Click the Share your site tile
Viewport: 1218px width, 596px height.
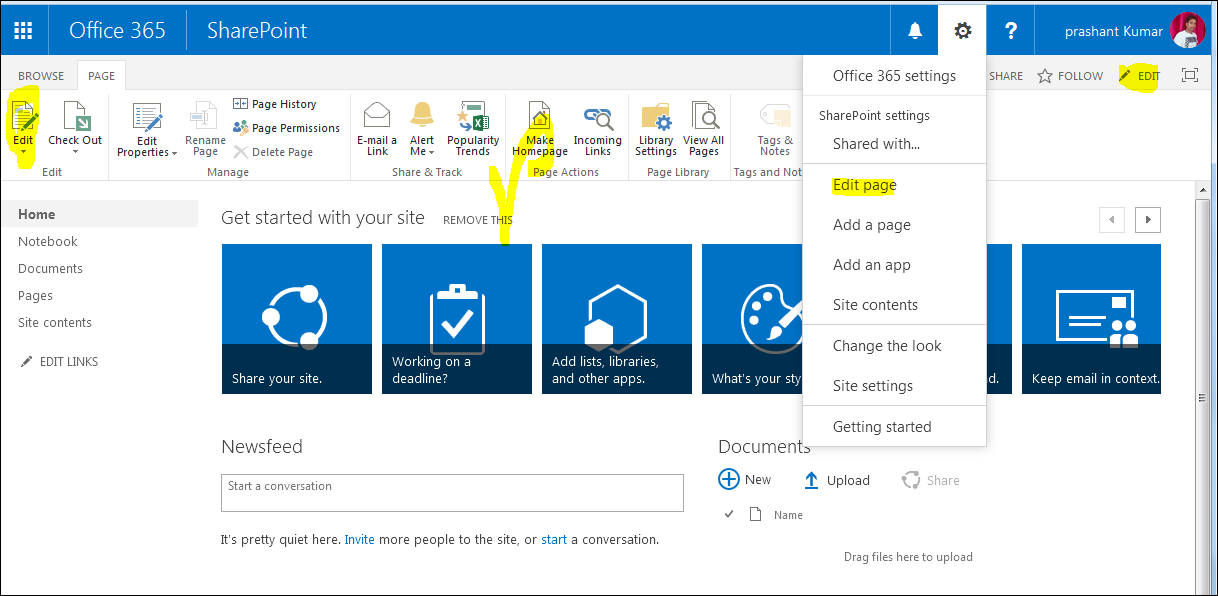click(296, 319)
